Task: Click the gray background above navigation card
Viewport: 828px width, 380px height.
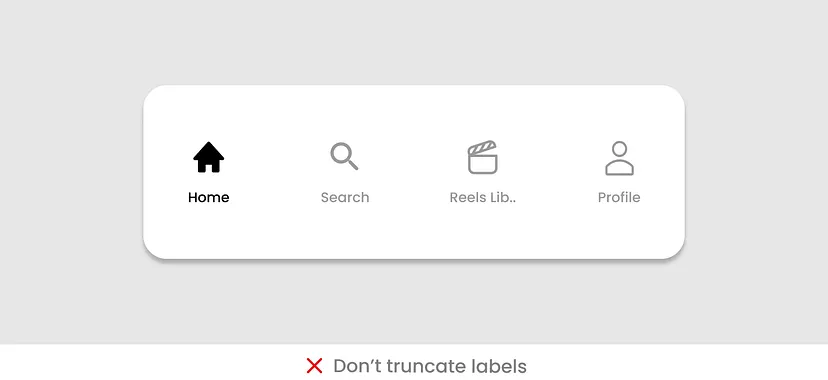Action: pos(414,42)
